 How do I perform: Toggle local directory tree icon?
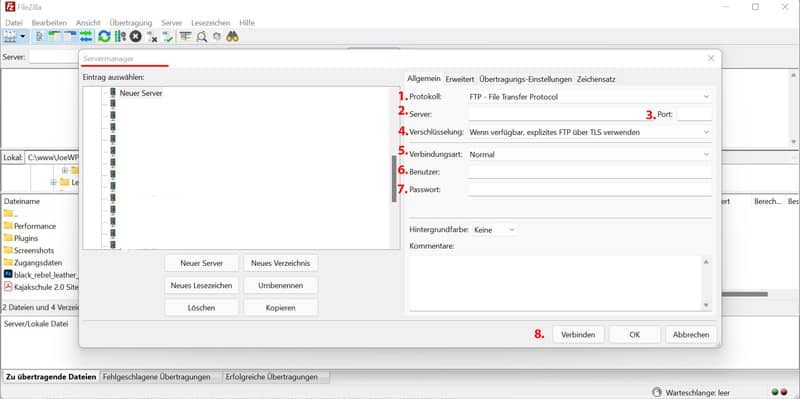coord(55,37)
